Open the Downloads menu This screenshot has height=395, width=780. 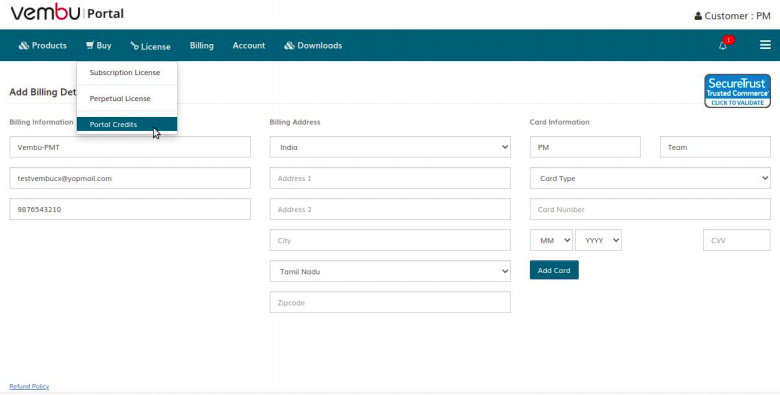pos(313,45)
